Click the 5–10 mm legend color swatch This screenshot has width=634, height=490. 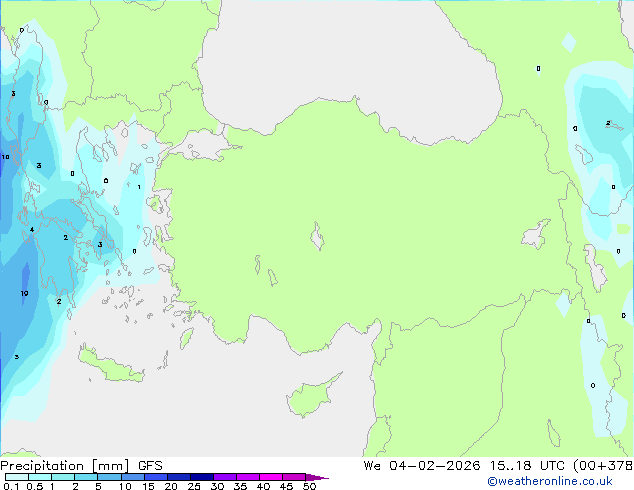point(109,477)
